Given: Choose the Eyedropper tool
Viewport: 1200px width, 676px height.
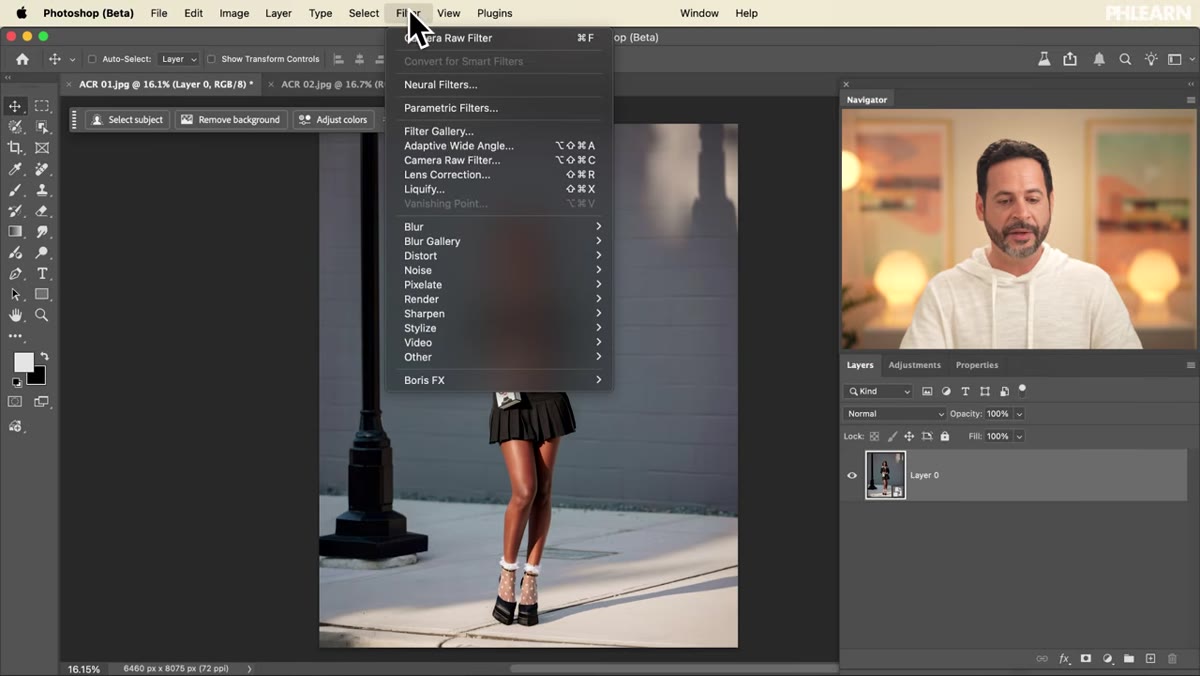Looking at the screenshot, I should [x=15, y=169].
